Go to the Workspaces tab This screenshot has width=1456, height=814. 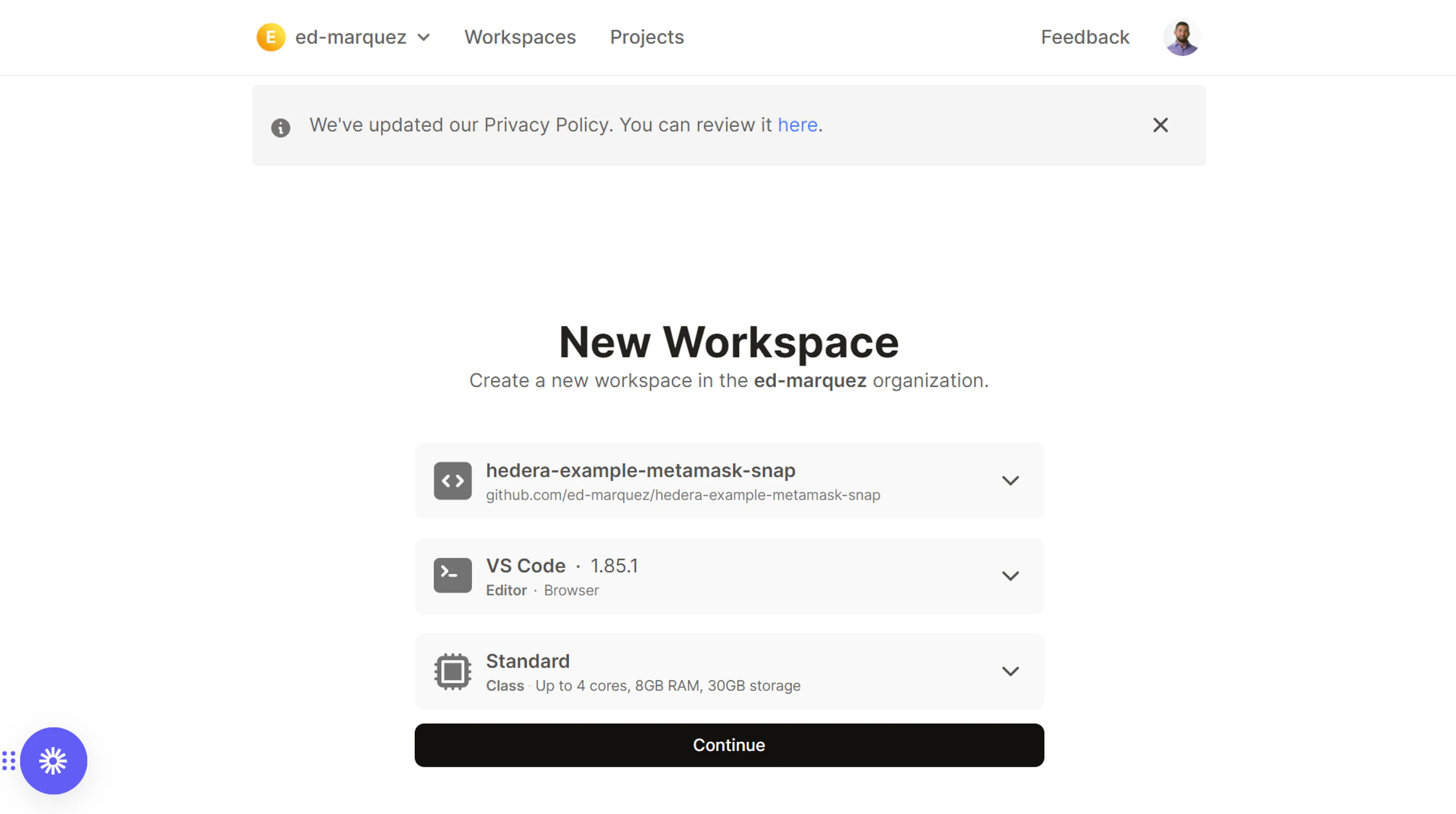tap(519, 37)
